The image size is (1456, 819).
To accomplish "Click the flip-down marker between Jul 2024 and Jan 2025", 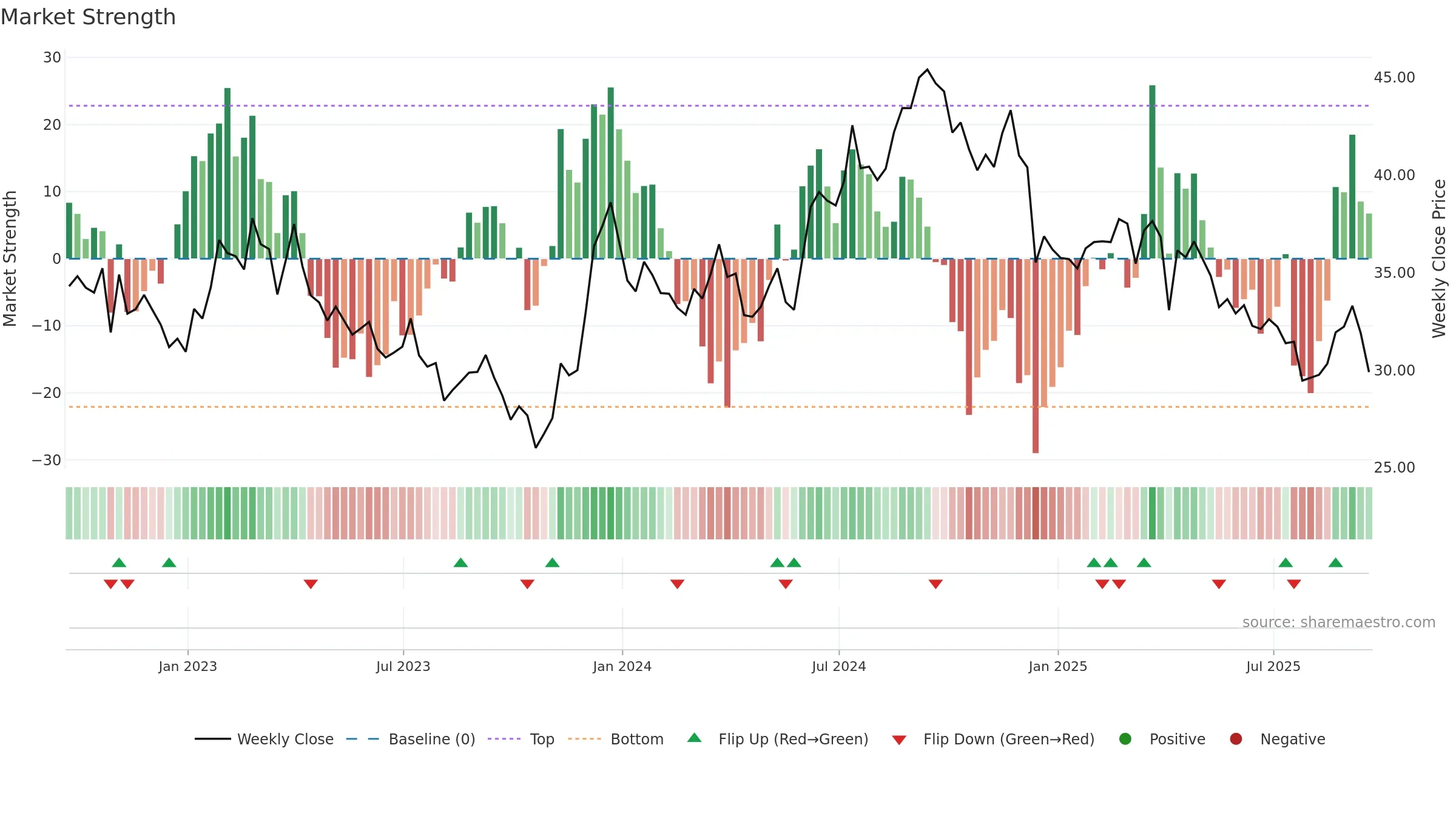I will click(x=935, y=584).
